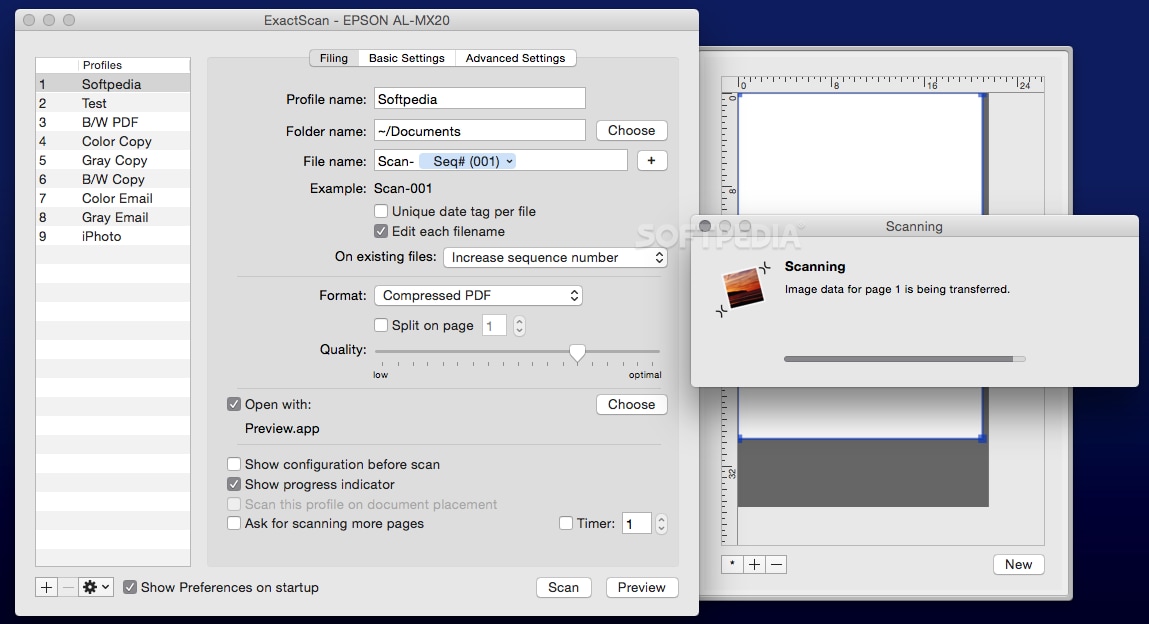The width and height of the screenshot is (1149, 624).
Task: Enable the Timer checkbox
Action: coord(566,523)
